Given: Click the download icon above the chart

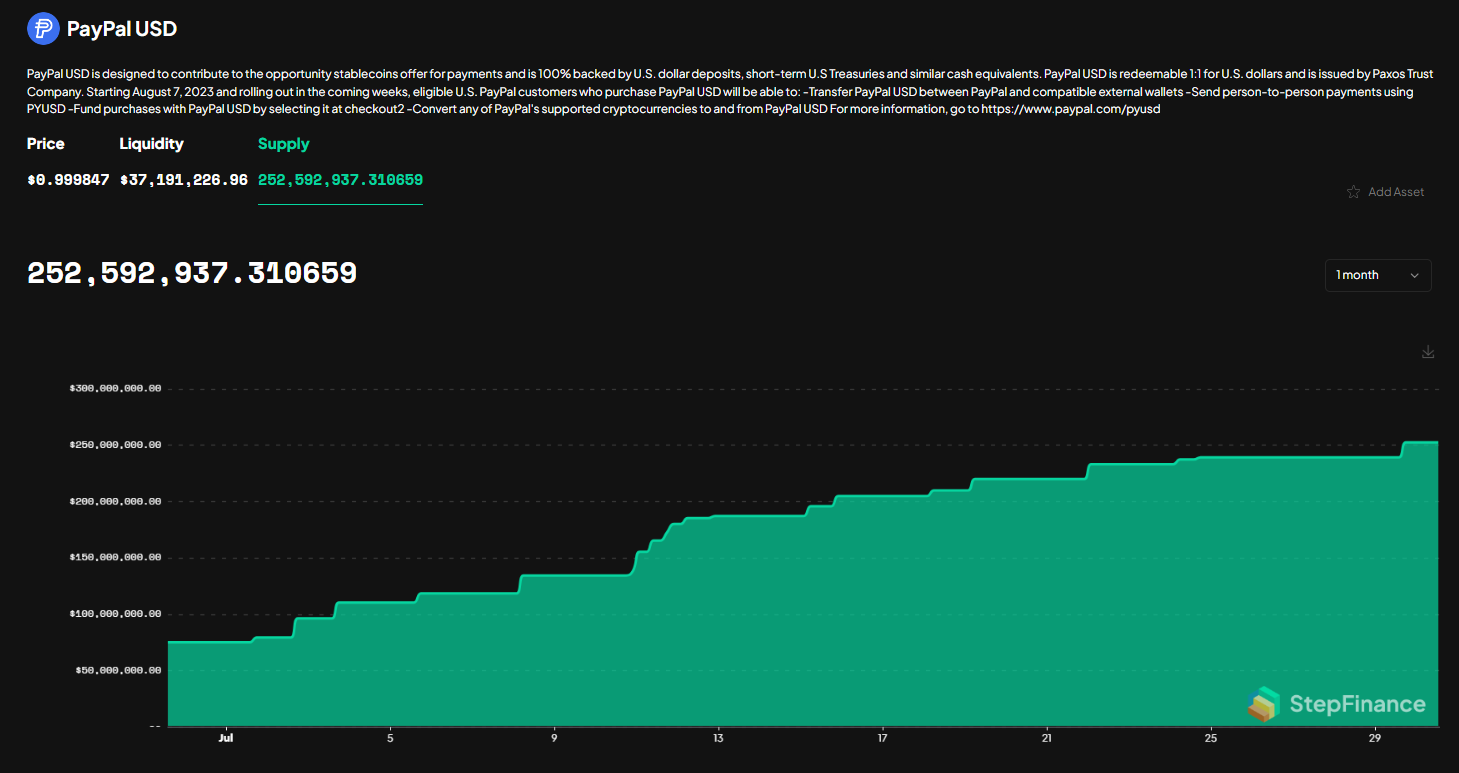Looking at the screenshot, I should point(1428,352).
